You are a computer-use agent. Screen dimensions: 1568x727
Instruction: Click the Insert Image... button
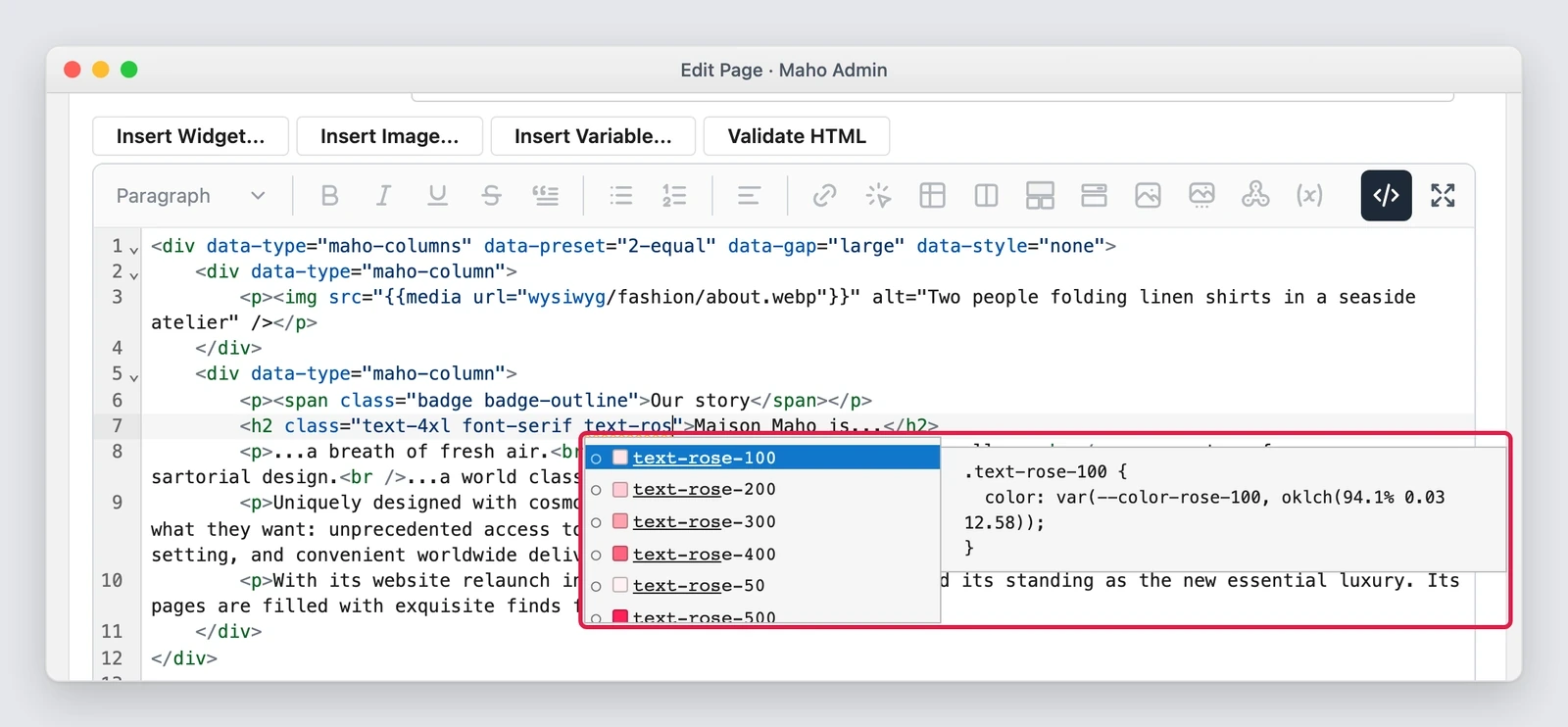click(389, 136)
